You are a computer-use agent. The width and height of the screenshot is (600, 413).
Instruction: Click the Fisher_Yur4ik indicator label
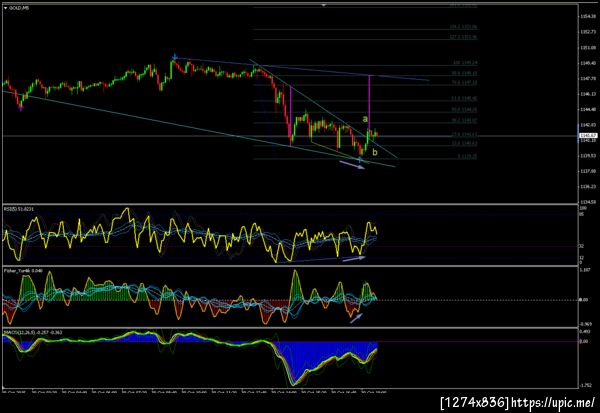pyautogui.click(x=23, y=271)
